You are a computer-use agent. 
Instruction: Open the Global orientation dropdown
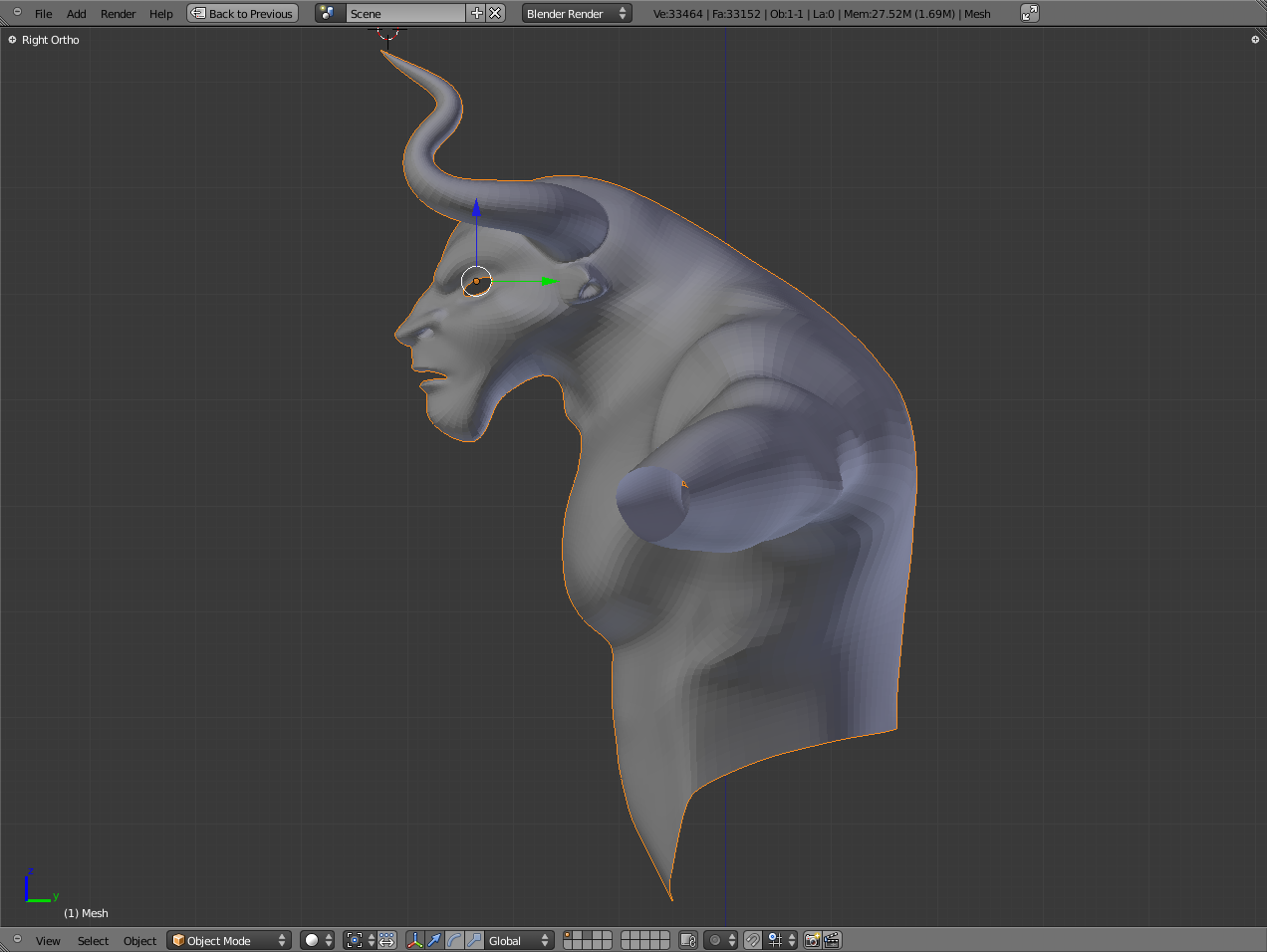(518, 940)
